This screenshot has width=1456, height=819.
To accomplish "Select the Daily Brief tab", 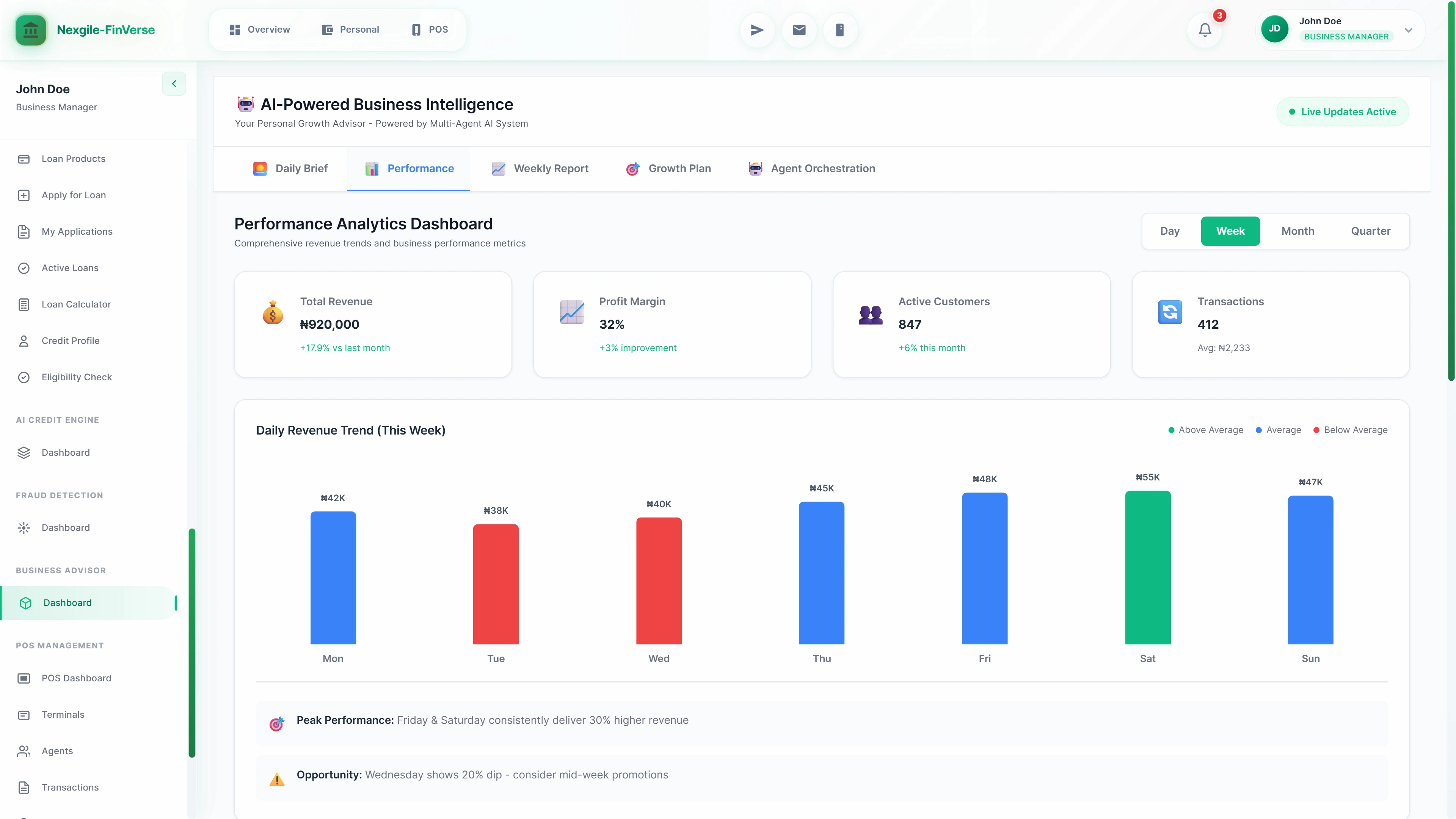I will click(290, 168).
